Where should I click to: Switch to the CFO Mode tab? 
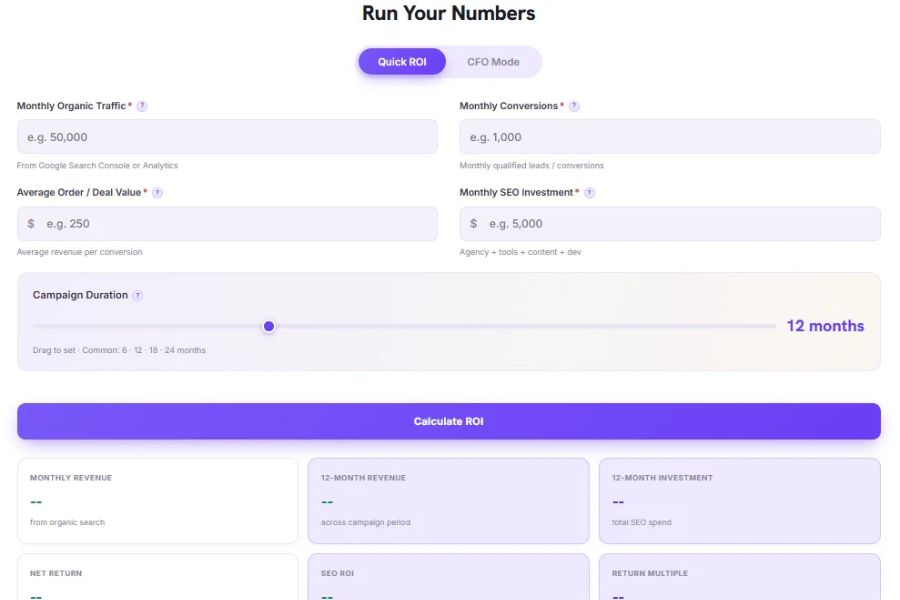(493, 62)
